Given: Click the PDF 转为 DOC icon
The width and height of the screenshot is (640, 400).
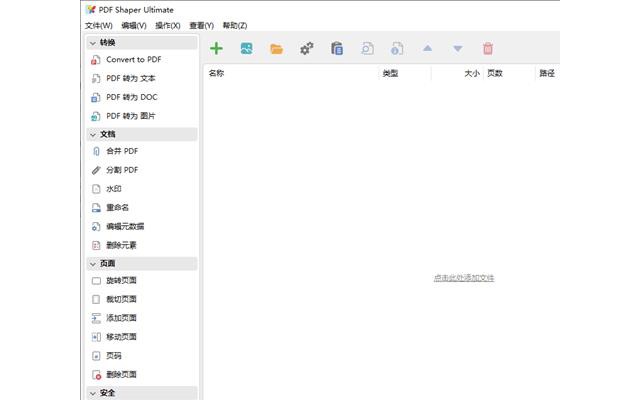Looking at the screenshot, I should coord(96,98).
